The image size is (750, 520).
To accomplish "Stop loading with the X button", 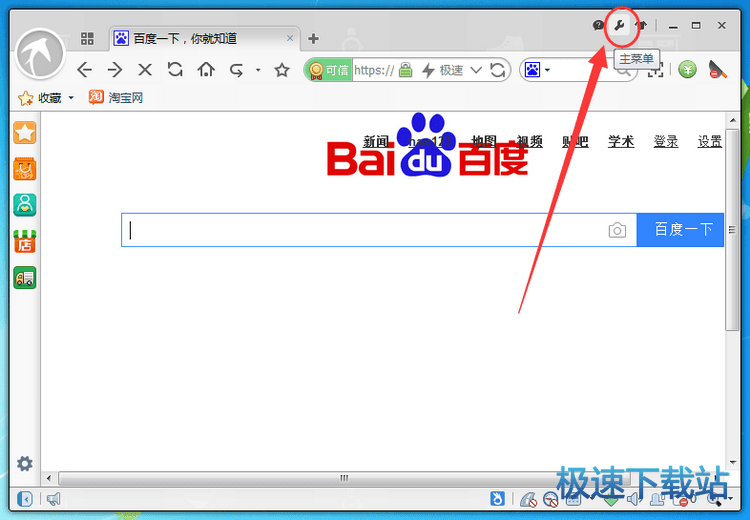I will pos(145,70).
